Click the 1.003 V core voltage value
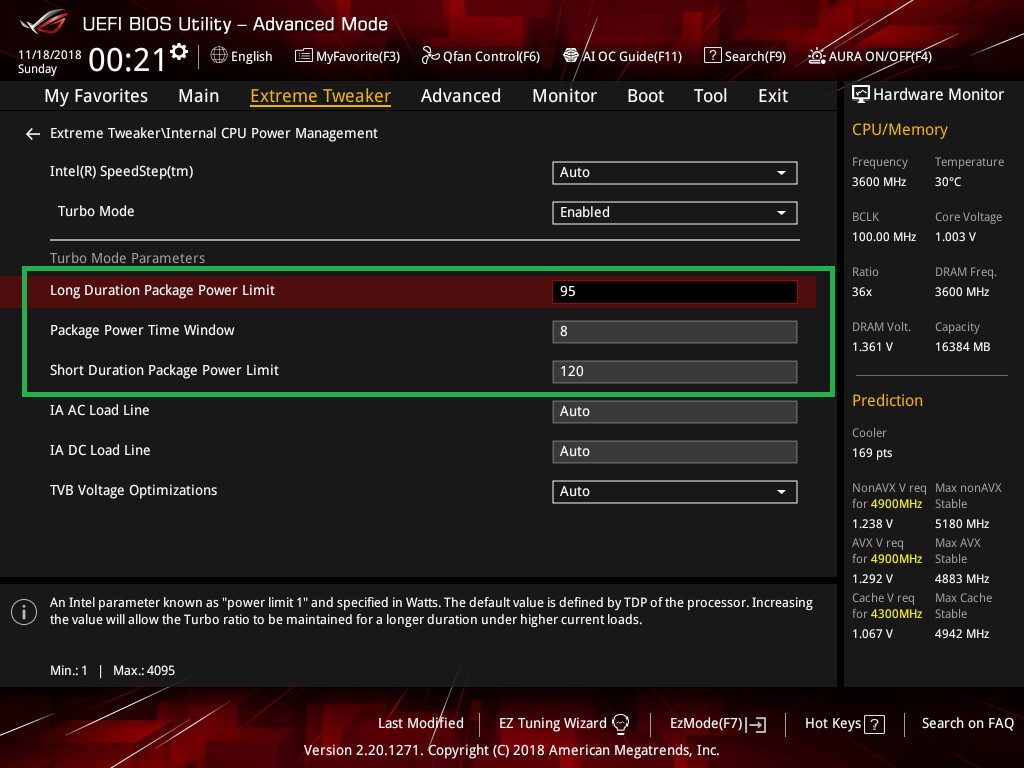The image size is (1024, 768). (955, 237)
